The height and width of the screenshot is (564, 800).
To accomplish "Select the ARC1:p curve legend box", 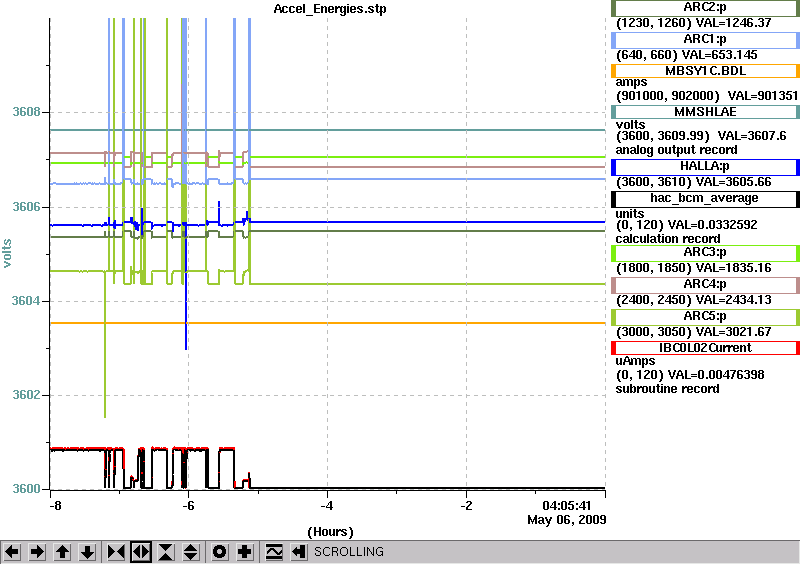I will pos(705,39).
